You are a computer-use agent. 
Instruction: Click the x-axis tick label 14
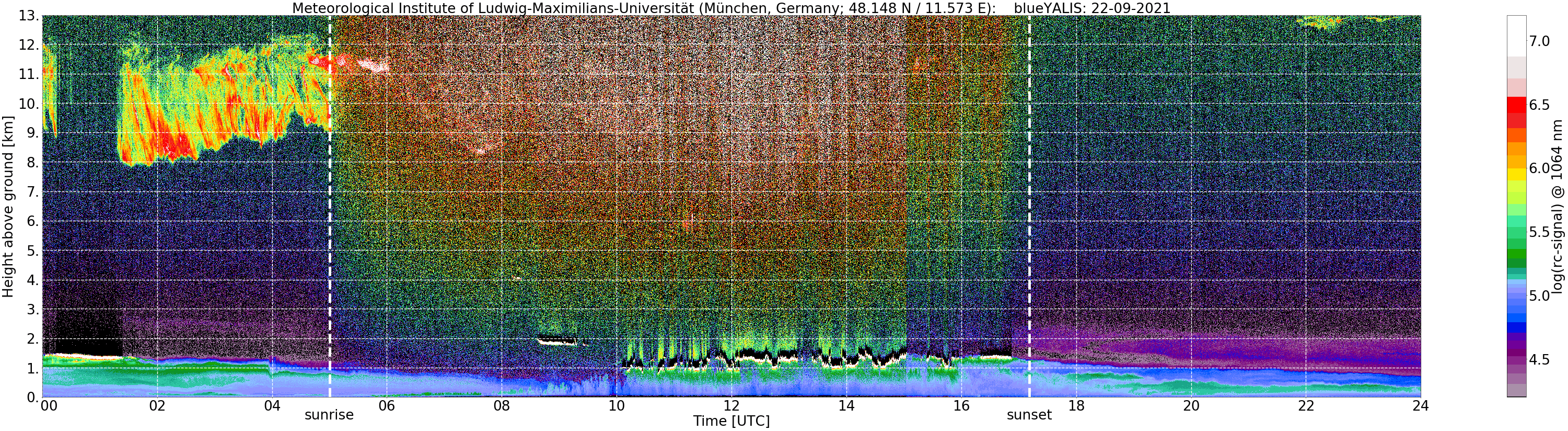click(x=846, y=405)
